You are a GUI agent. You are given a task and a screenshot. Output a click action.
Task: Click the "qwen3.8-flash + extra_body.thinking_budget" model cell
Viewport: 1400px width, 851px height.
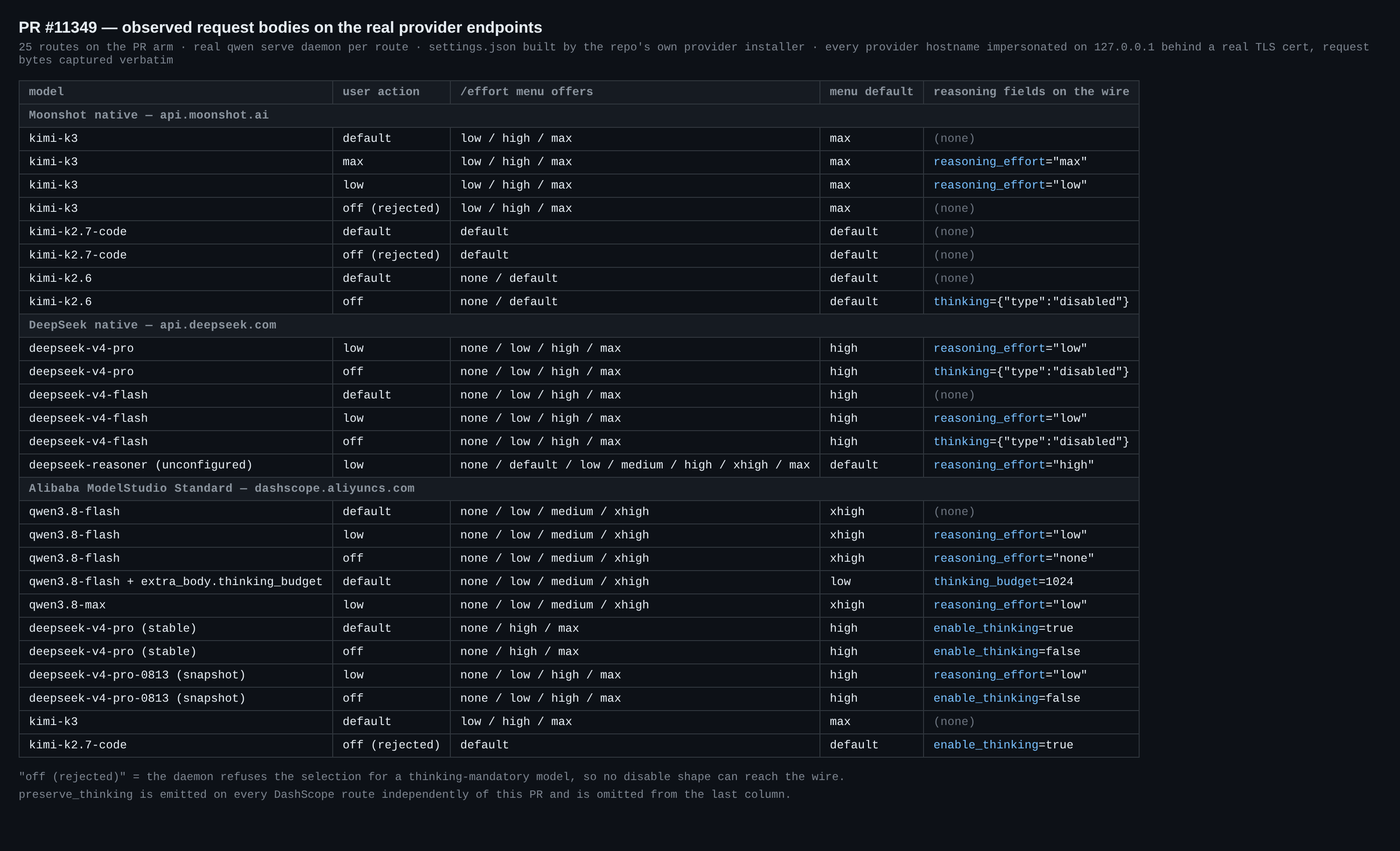coord(175,582)
